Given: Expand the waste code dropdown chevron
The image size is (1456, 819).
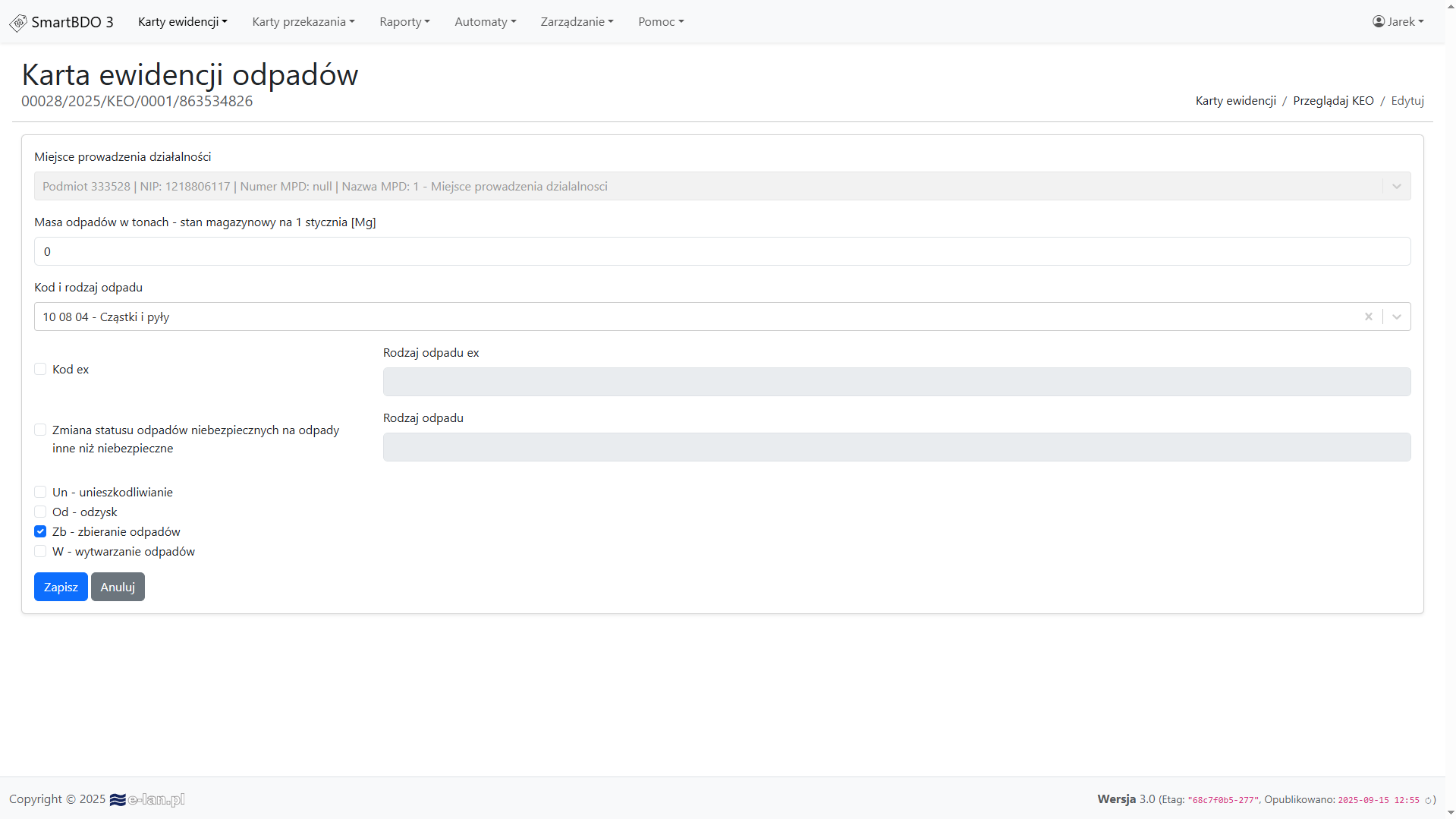Looking at the screenshot, I should (x=1396, y=317).
